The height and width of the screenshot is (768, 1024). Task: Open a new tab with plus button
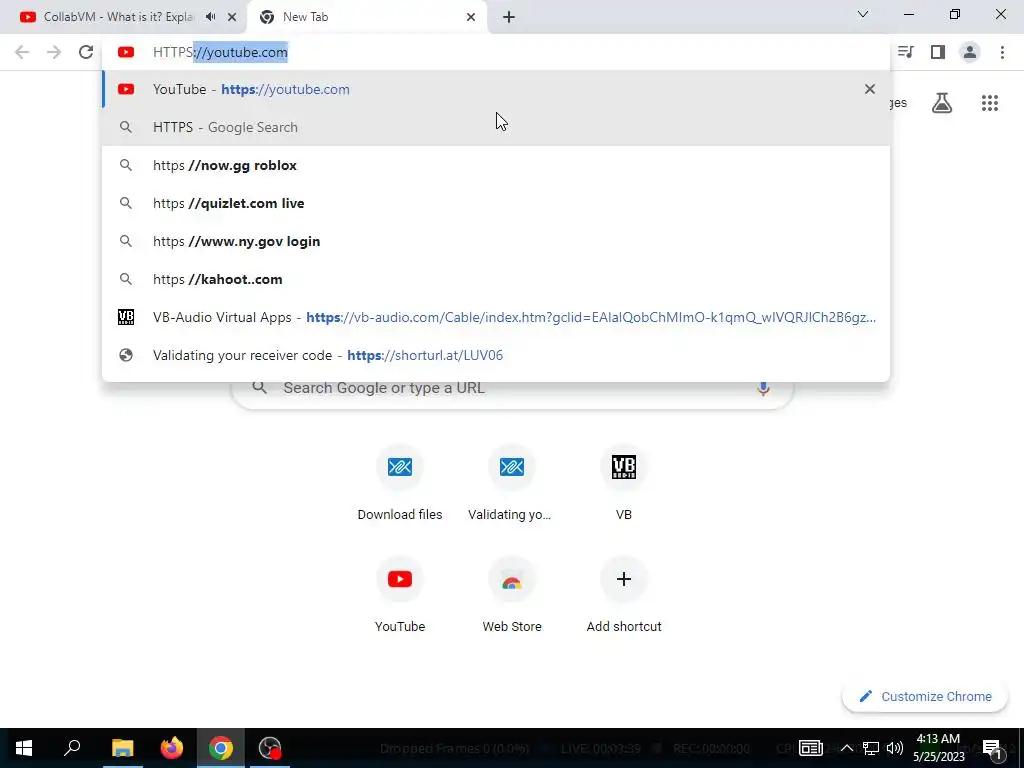(509, 17)
